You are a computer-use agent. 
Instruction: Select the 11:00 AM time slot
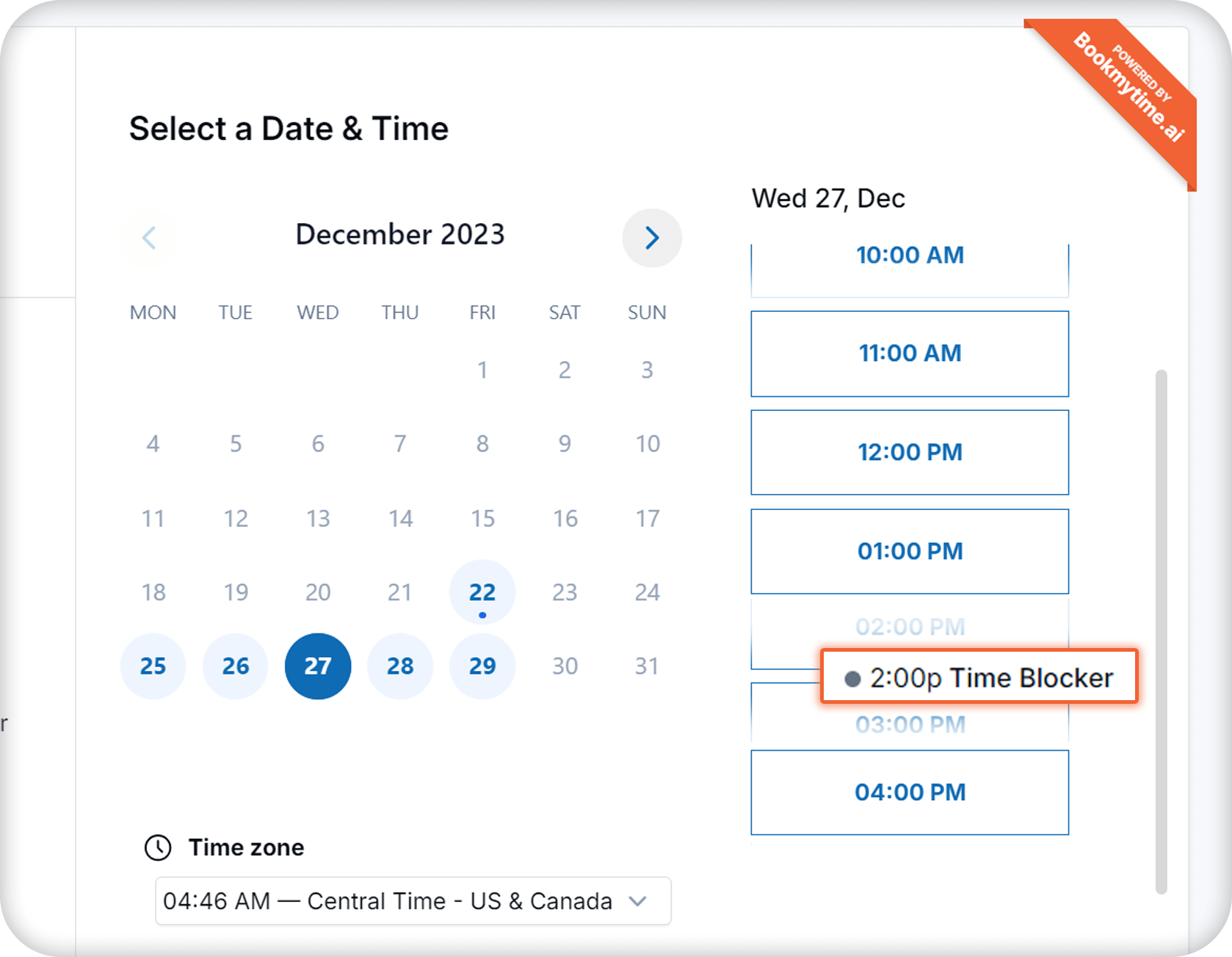pos(910,354)
